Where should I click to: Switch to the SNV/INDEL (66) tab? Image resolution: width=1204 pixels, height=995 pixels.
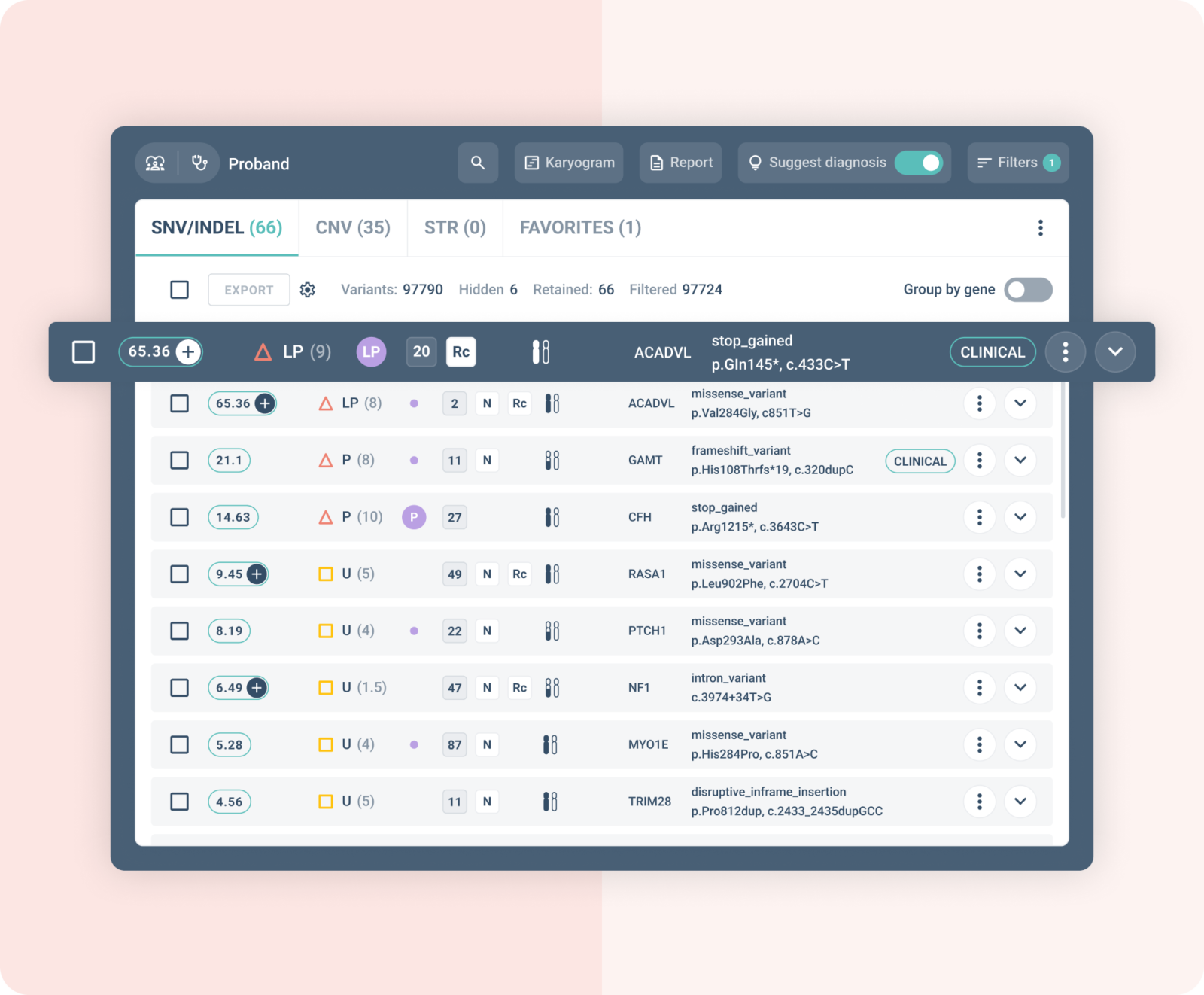(217, 228)
